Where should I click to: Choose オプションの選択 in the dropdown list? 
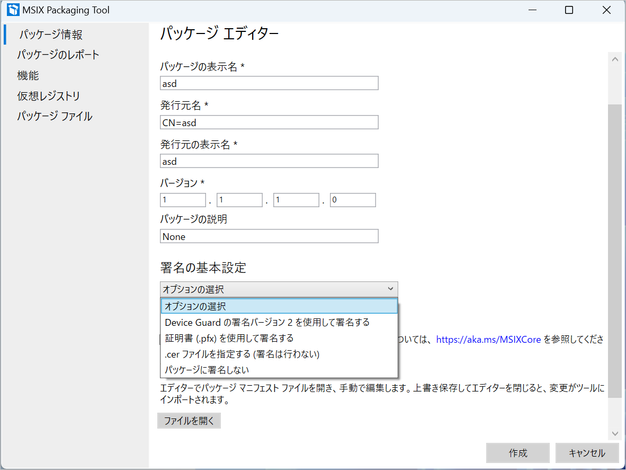[x=279, y=306]
